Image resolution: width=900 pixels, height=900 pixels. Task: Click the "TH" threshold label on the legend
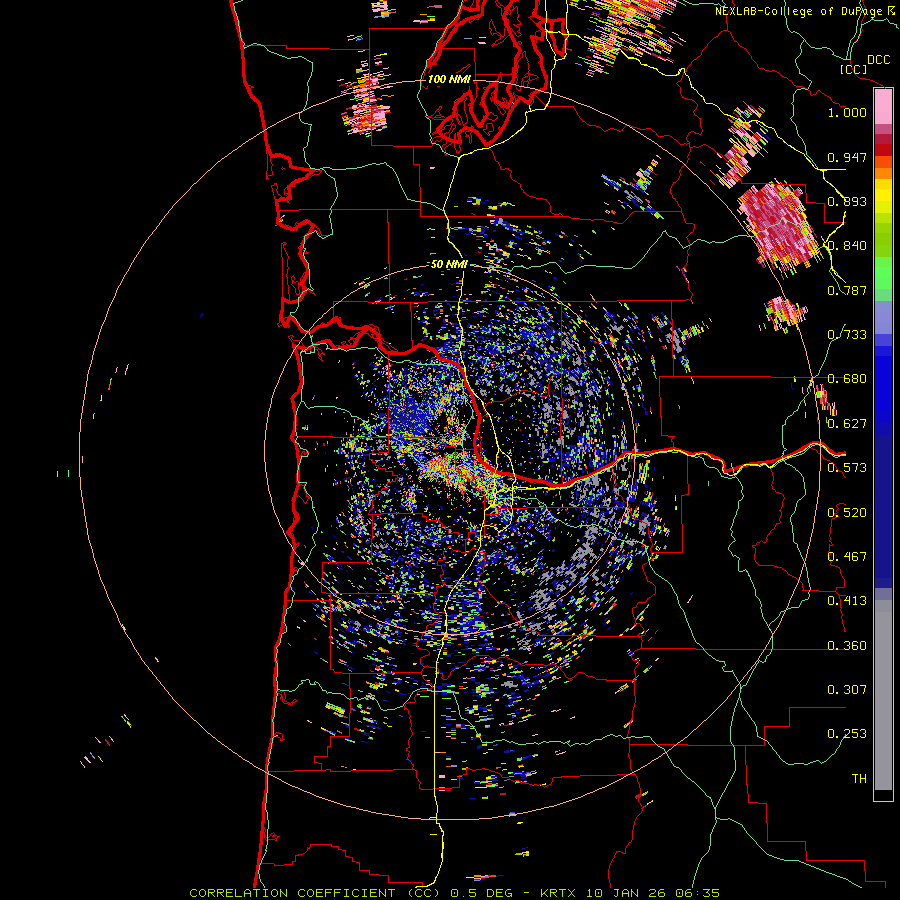click(x=859, y=779)
